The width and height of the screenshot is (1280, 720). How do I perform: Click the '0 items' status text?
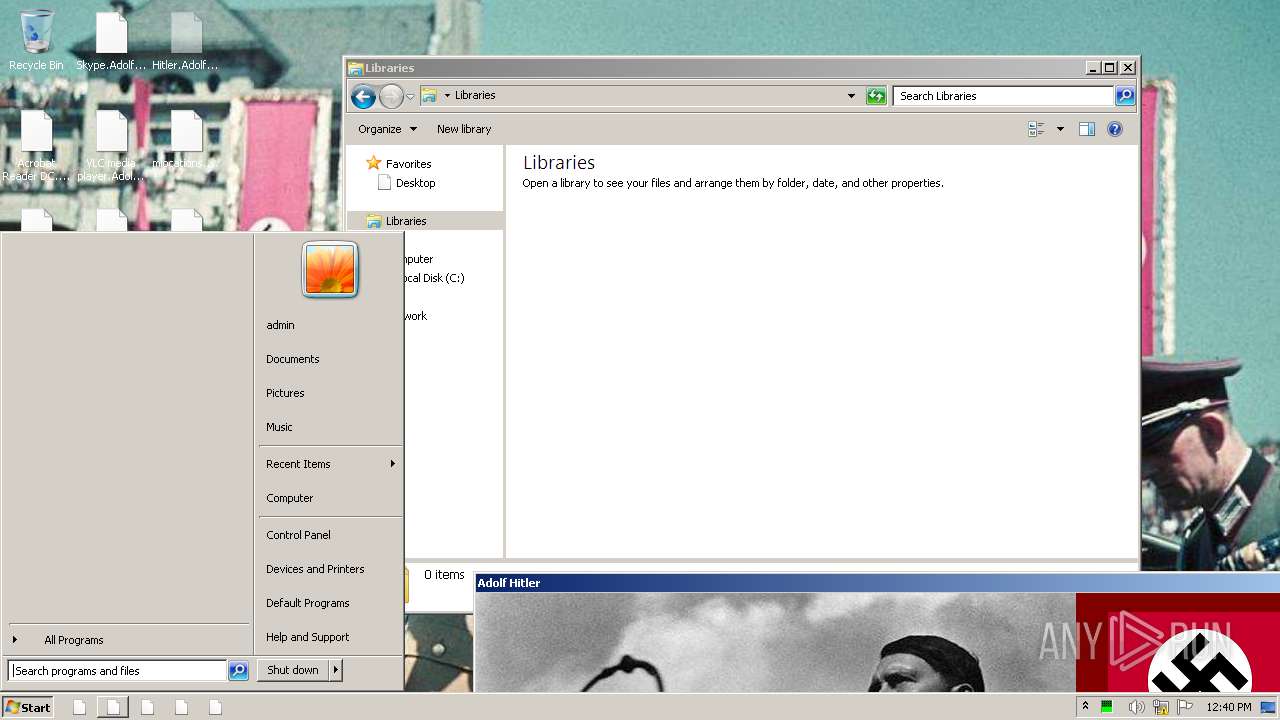point(444,575)
